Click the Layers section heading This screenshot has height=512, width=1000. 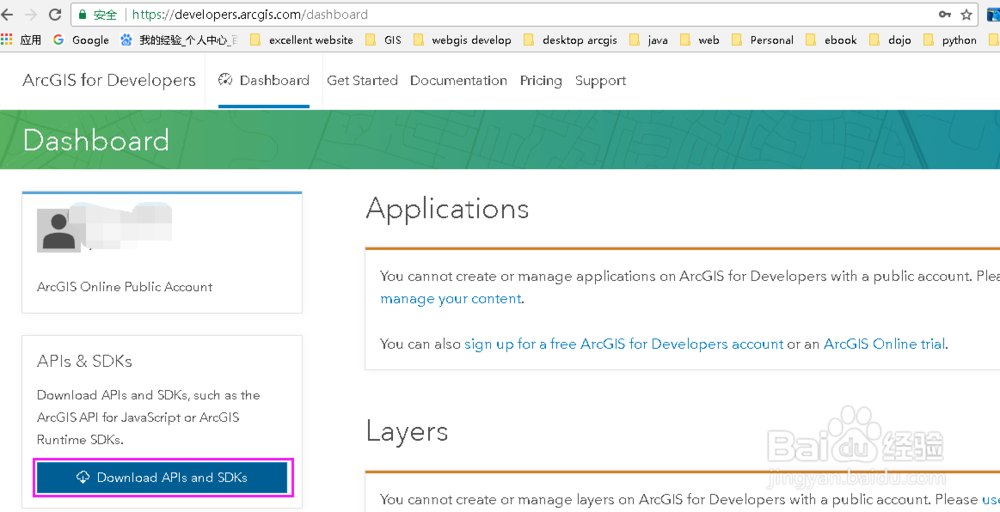point(407,432)
